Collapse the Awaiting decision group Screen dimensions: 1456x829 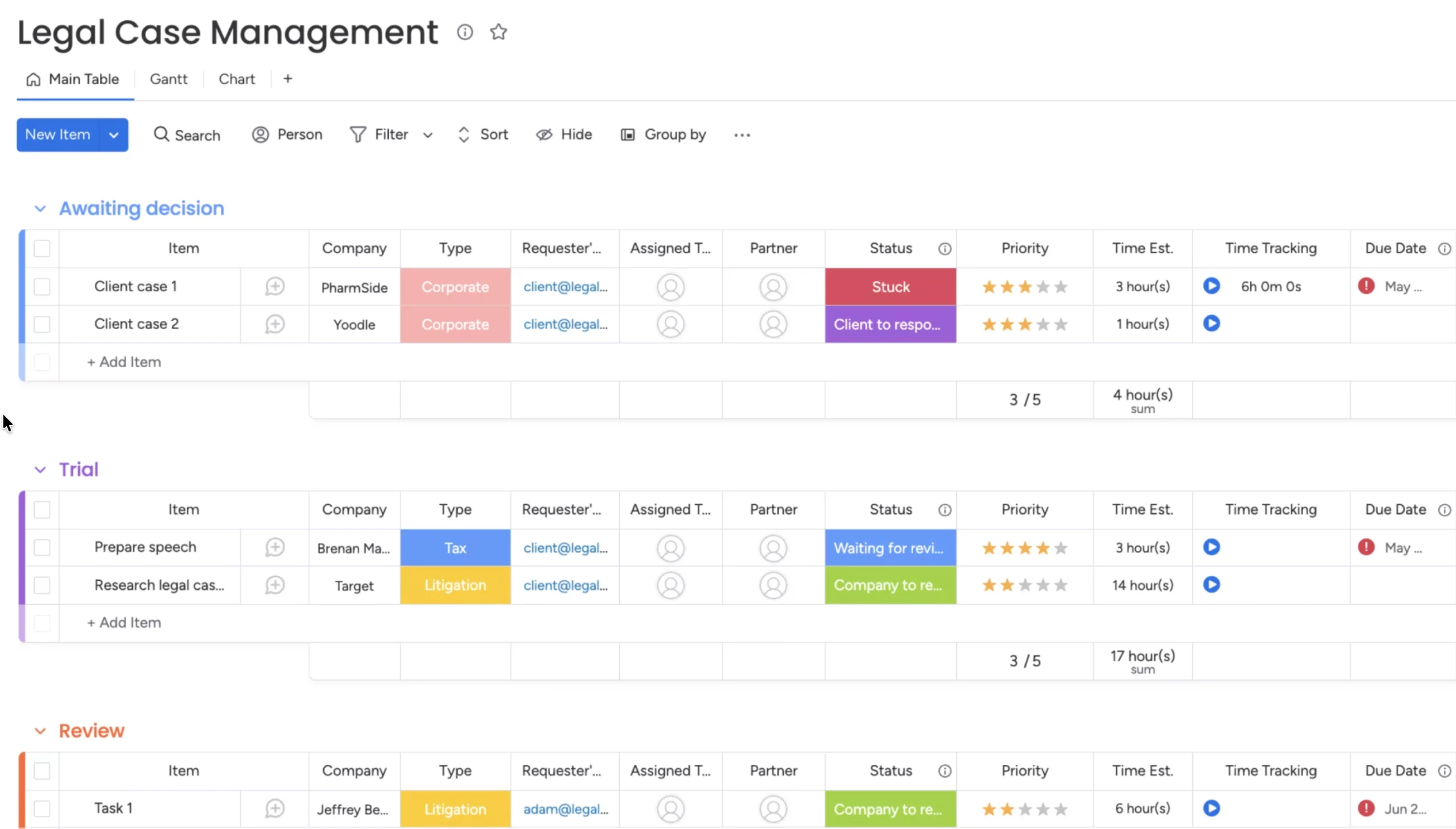pyautogui.click(x=40, y=209)
